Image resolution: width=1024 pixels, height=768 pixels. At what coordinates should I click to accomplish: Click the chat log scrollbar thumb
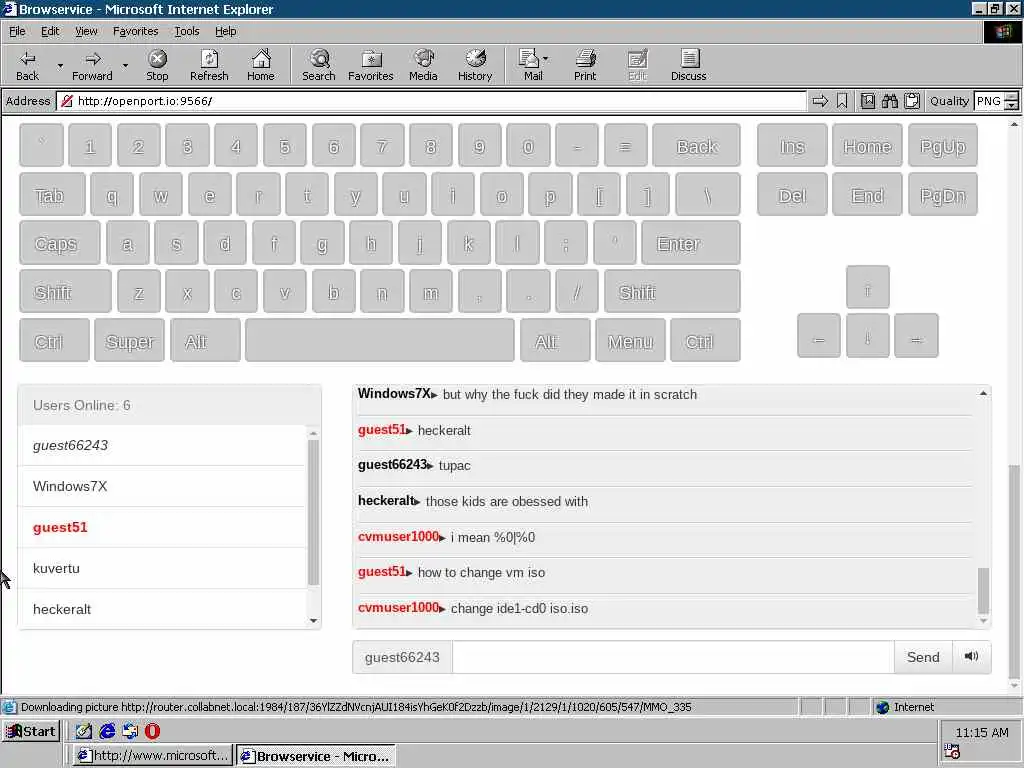[983, 590]
